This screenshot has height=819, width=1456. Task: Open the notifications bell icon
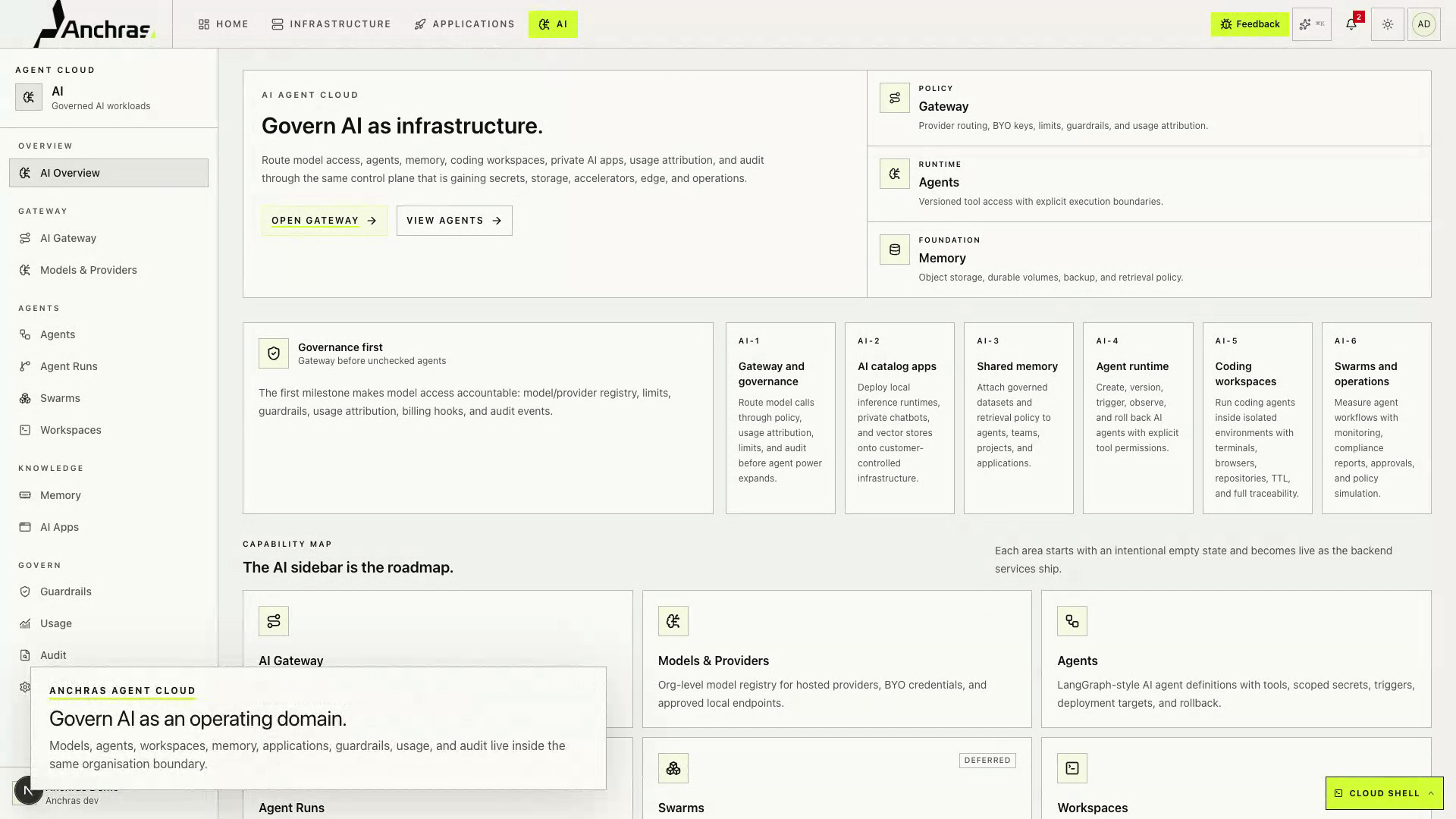[1351, 24]
